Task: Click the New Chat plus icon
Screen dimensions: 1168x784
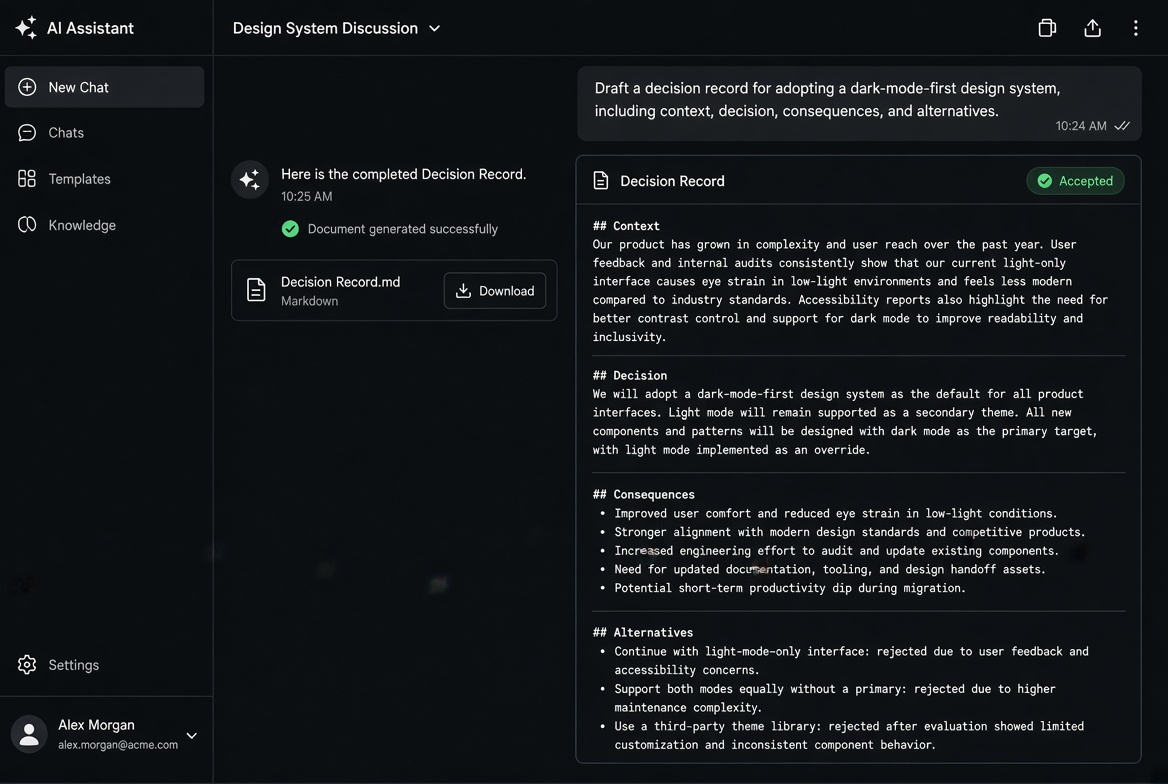Action: click(27, 87)
